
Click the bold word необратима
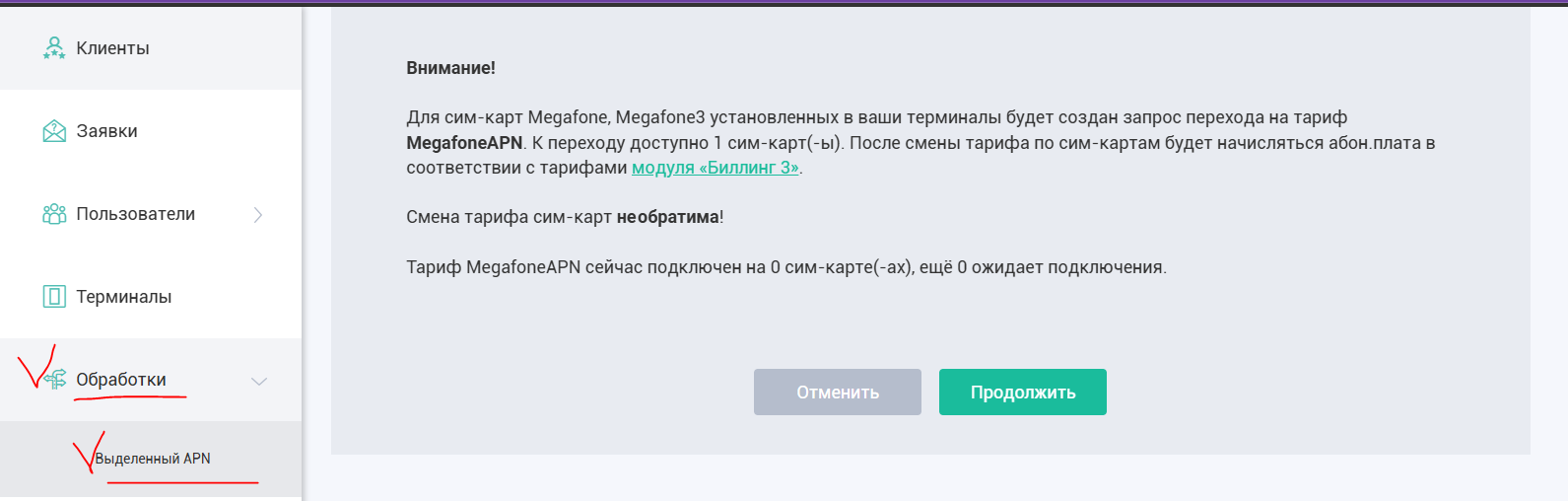[667, 217]
